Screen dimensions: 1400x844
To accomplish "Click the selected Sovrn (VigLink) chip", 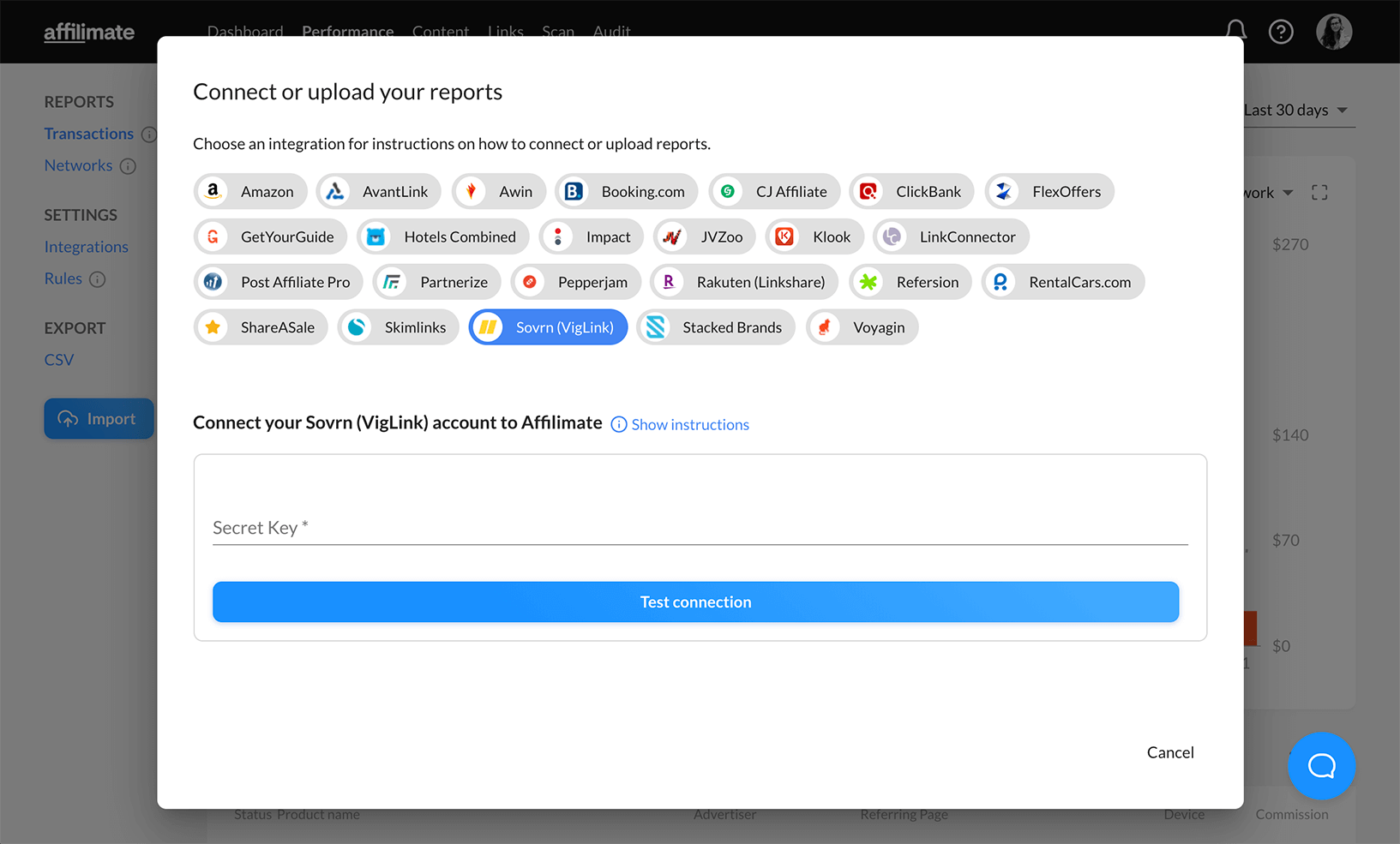I will click(x=549, y=327).
